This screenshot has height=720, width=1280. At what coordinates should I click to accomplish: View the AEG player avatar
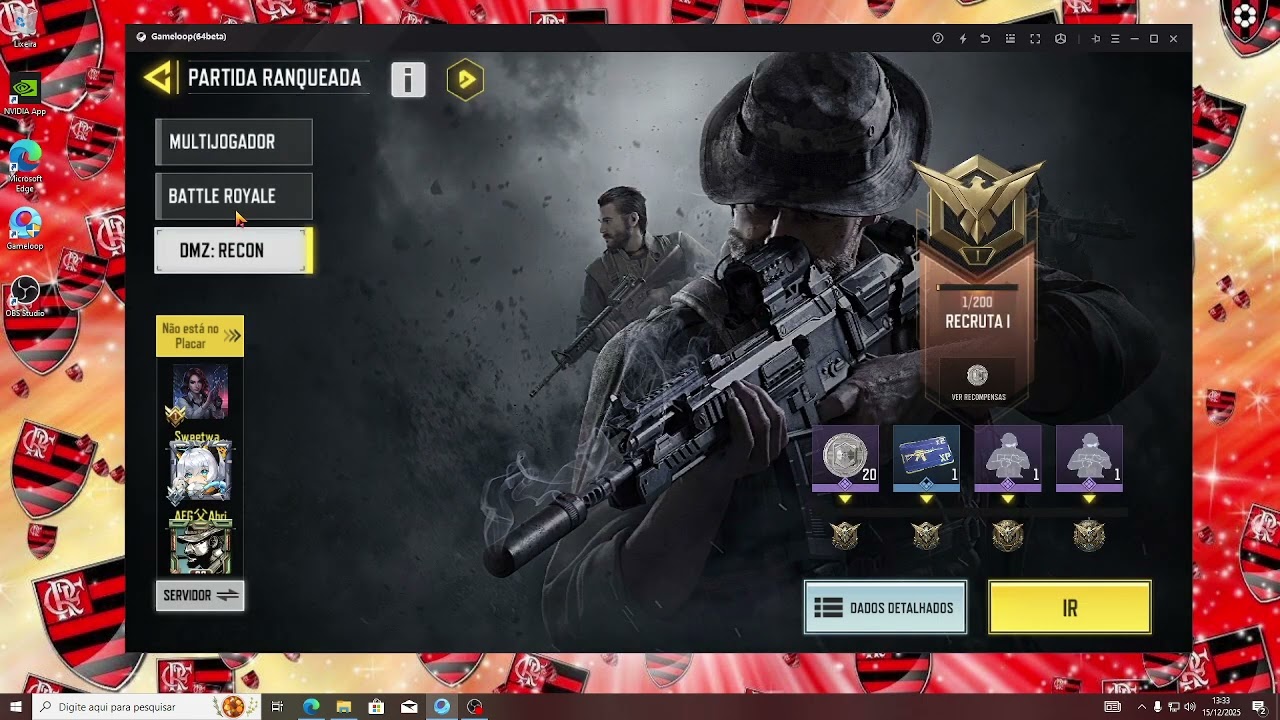tap(201, 546)
